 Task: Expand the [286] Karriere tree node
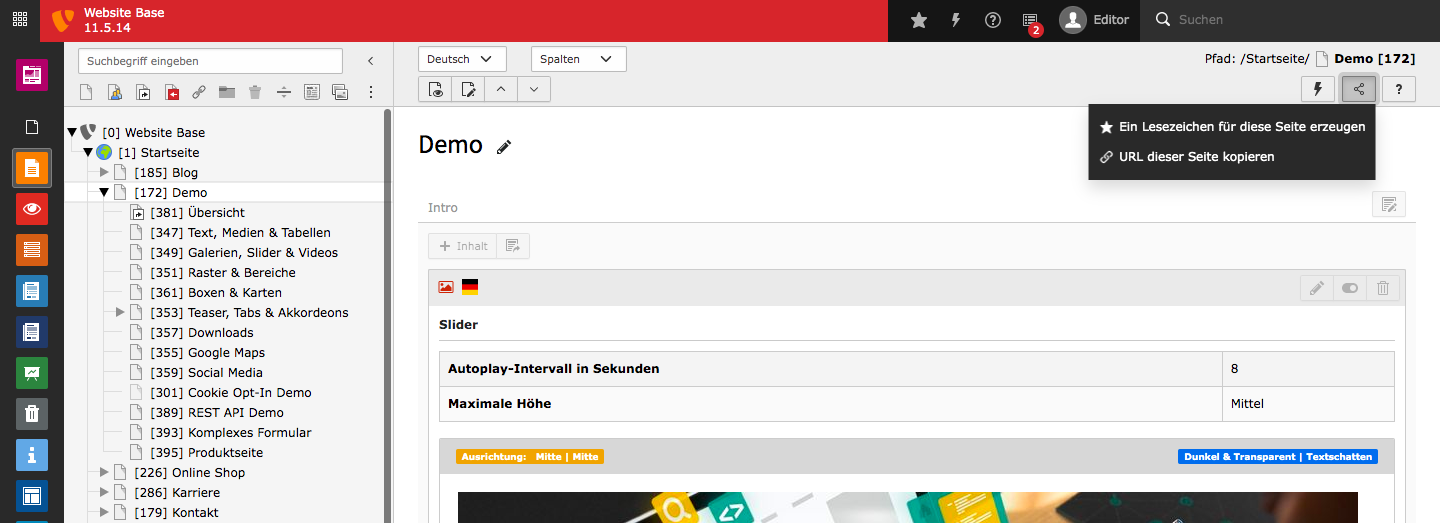[x=104, y=492]
